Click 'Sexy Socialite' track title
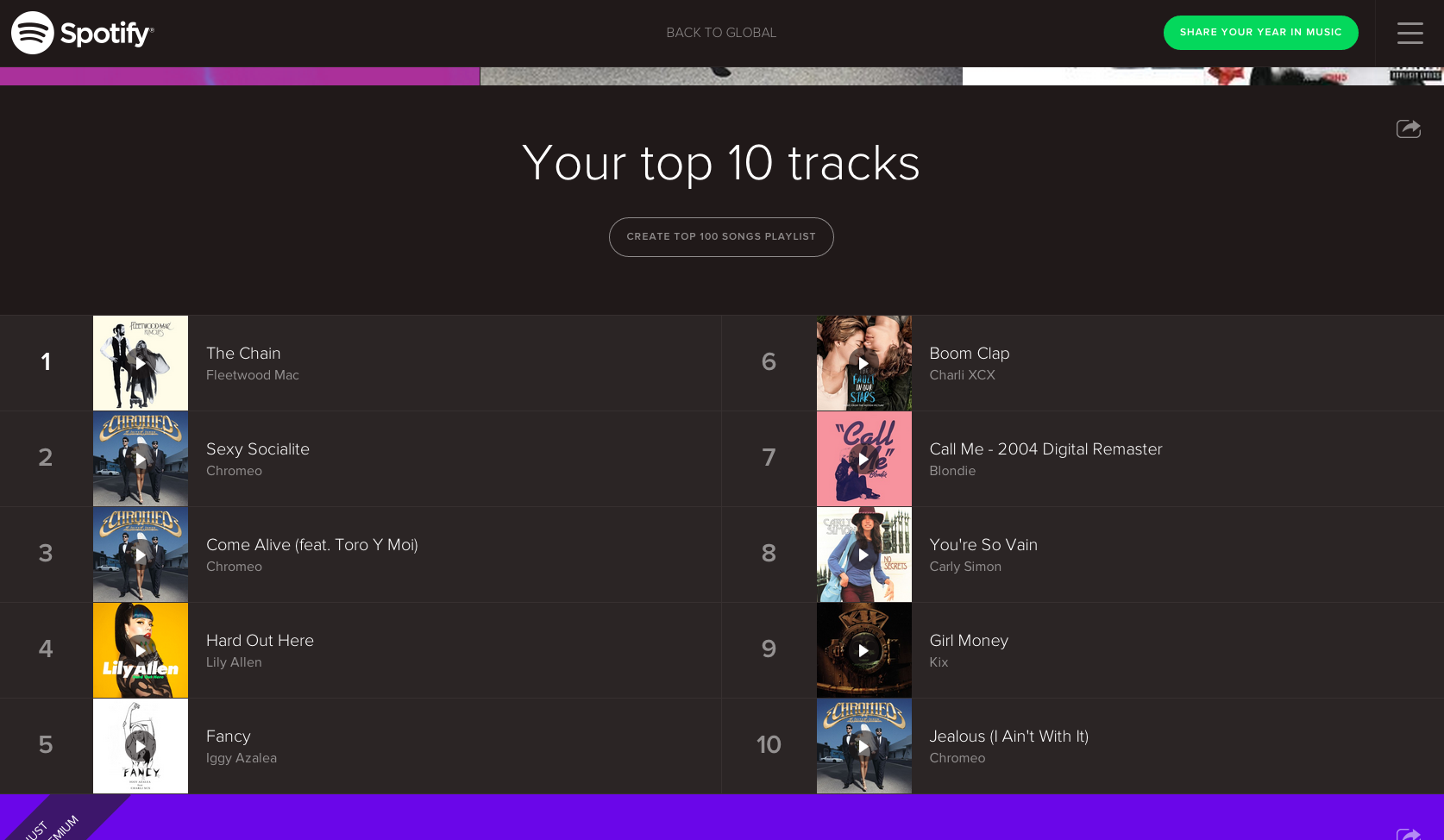This screenshot has width=1444, height=840. click(258, 449)
